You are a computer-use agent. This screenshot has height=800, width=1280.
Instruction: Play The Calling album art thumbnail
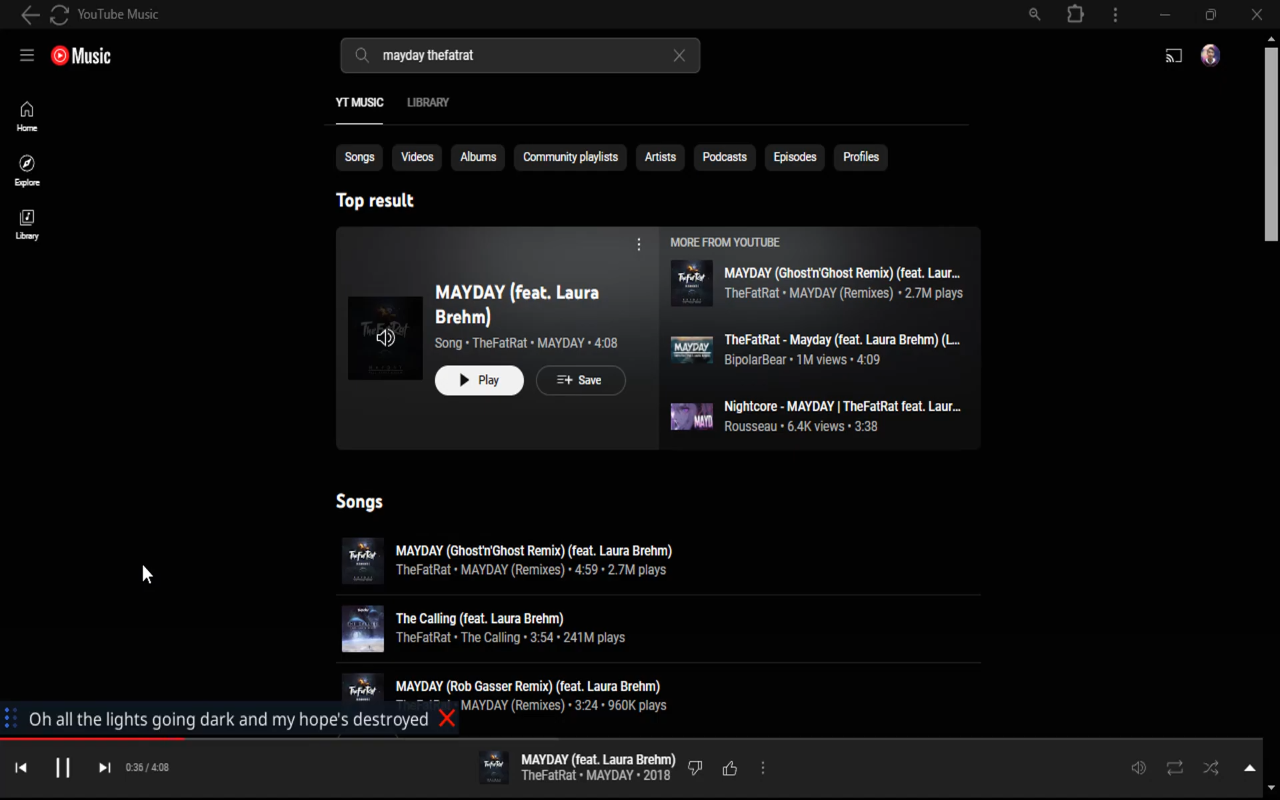pyautogui.click(x=363, y=629)
